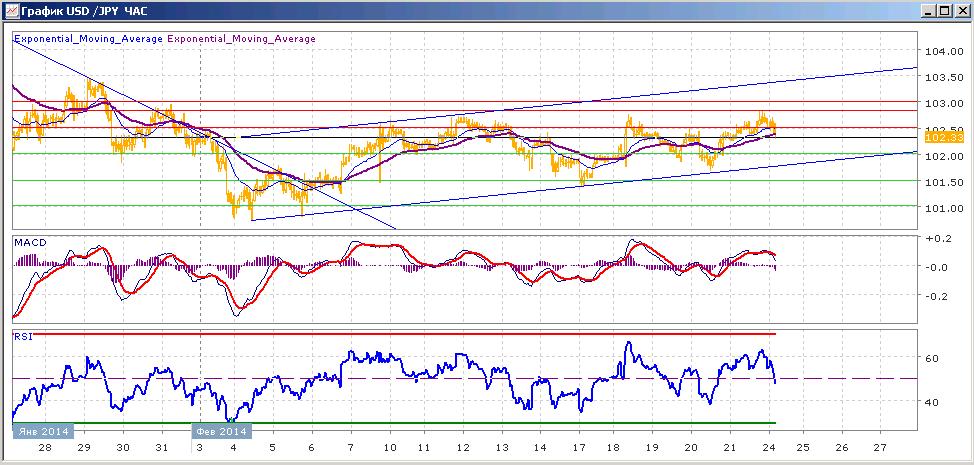This screenshot has height=465, width=974.
Task: Click the 103.00 price axis label
Action: (944, 104)
